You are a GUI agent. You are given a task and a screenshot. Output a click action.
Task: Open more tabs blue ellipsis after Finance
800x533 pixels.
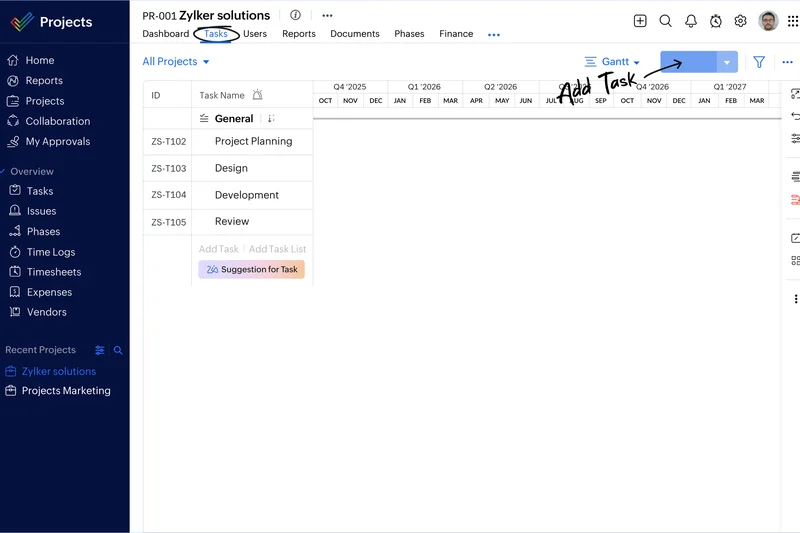pyautogui.click(x=494, y=35)
